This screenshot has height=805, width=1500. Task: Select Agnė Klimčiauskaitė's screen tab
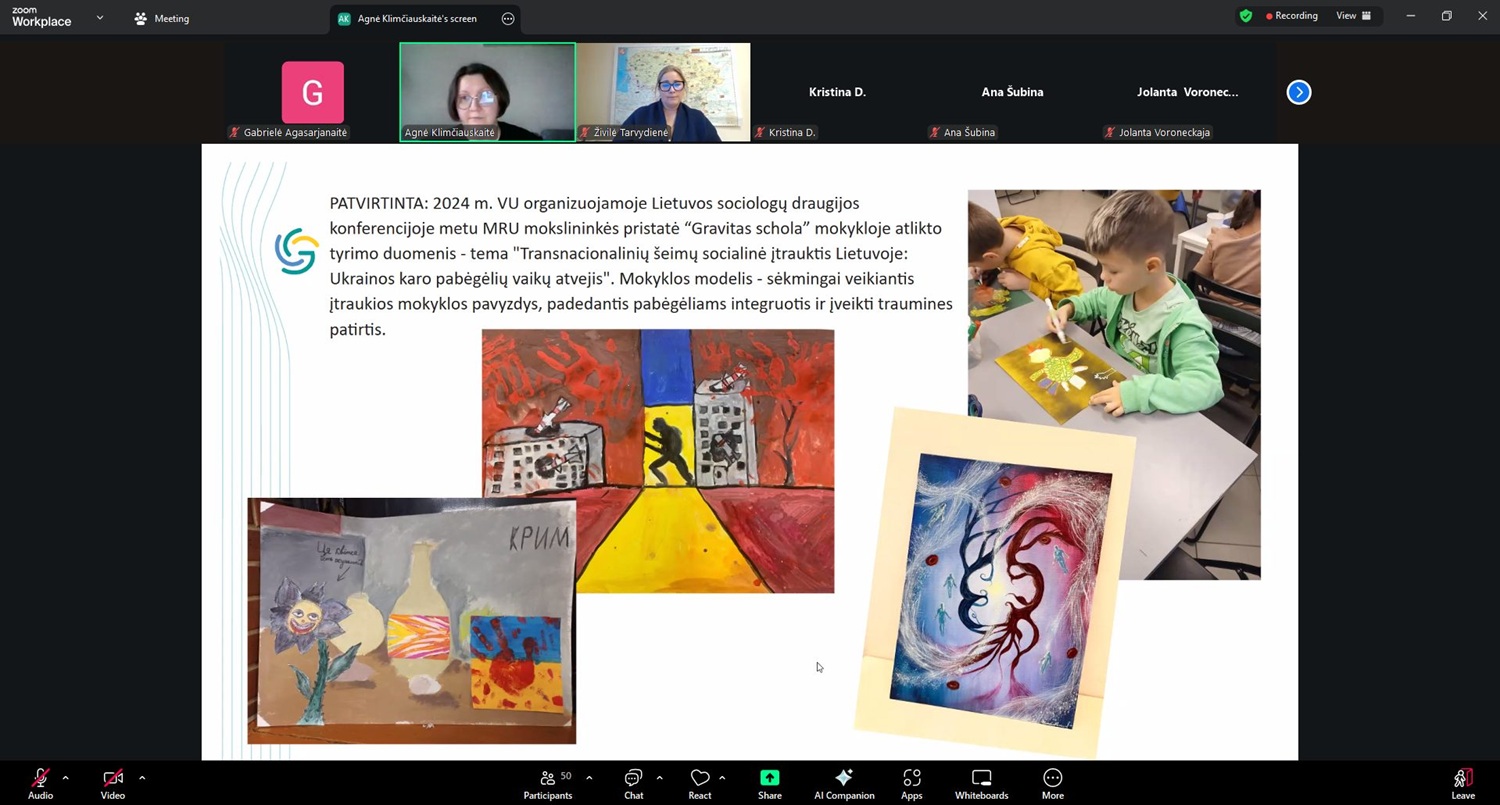click(x=416, y=19)
